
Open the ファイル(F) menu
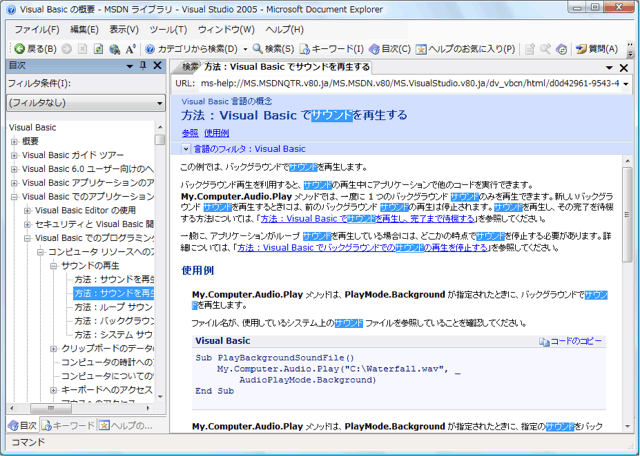(37, 29)
